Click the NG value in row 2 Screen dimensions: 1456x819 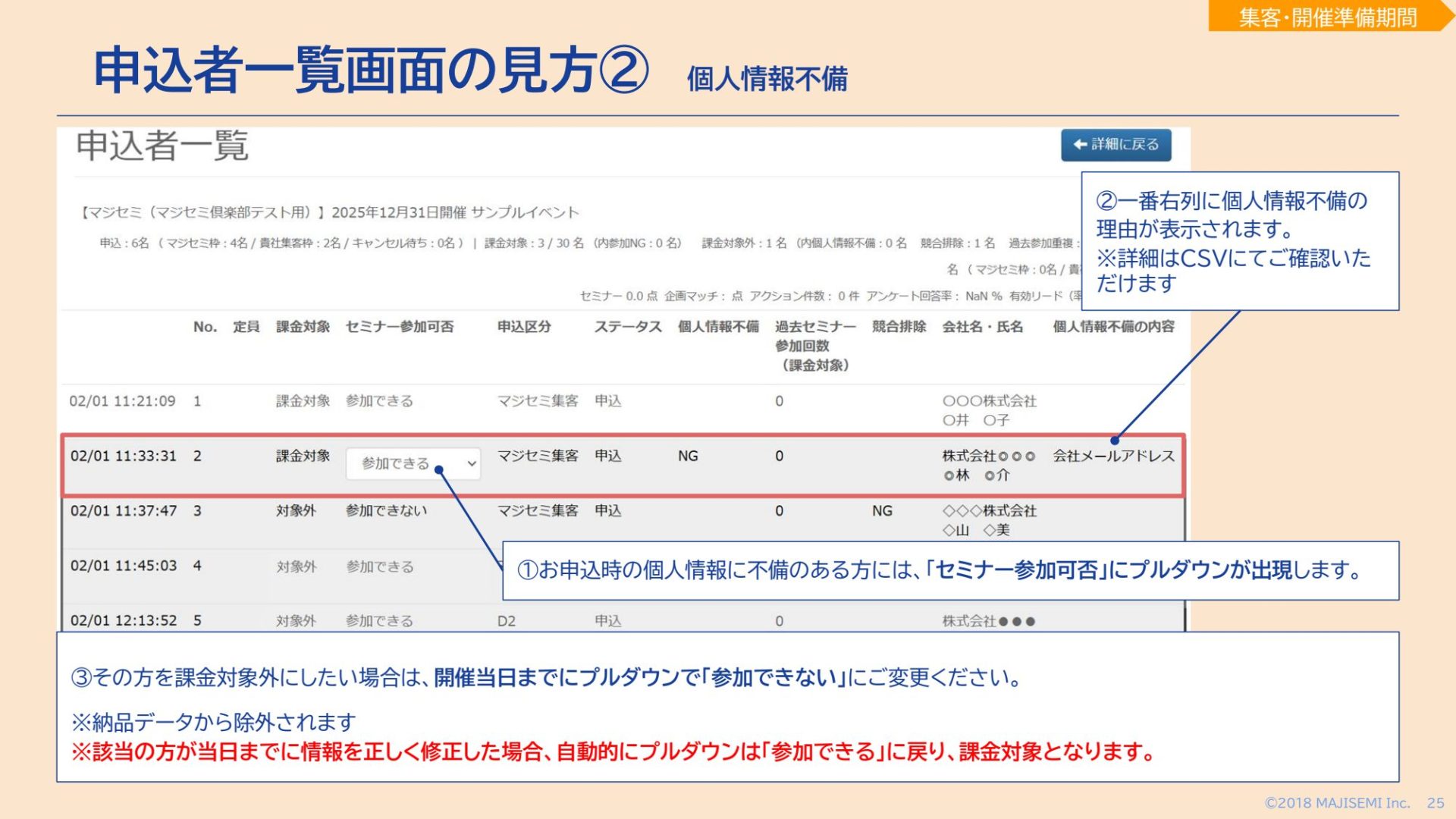coord(688,456)
